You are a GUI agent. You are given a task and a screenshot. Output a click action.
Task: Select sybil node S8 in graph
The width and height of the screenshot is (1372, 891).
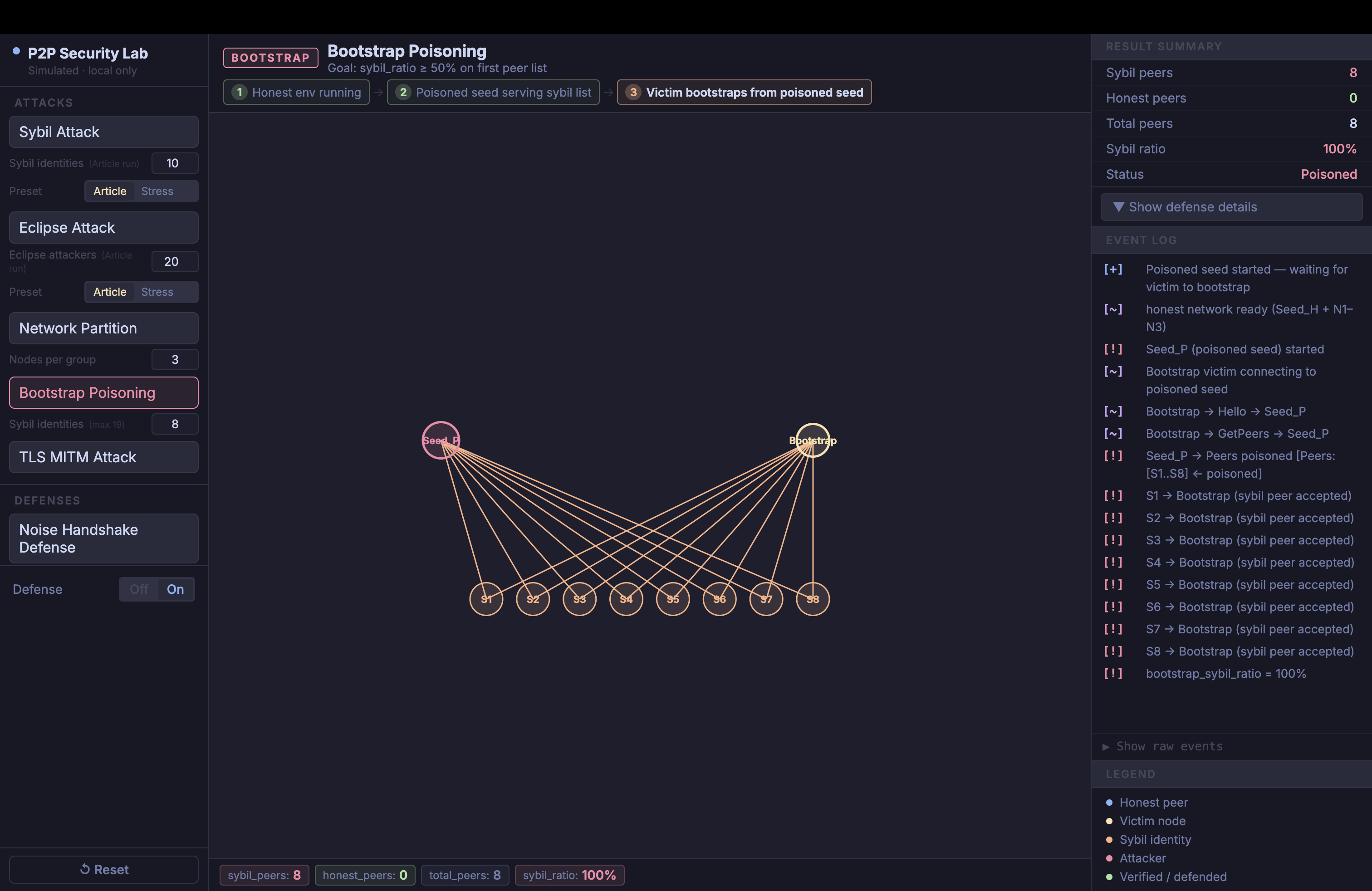click(x=813, y=599)
